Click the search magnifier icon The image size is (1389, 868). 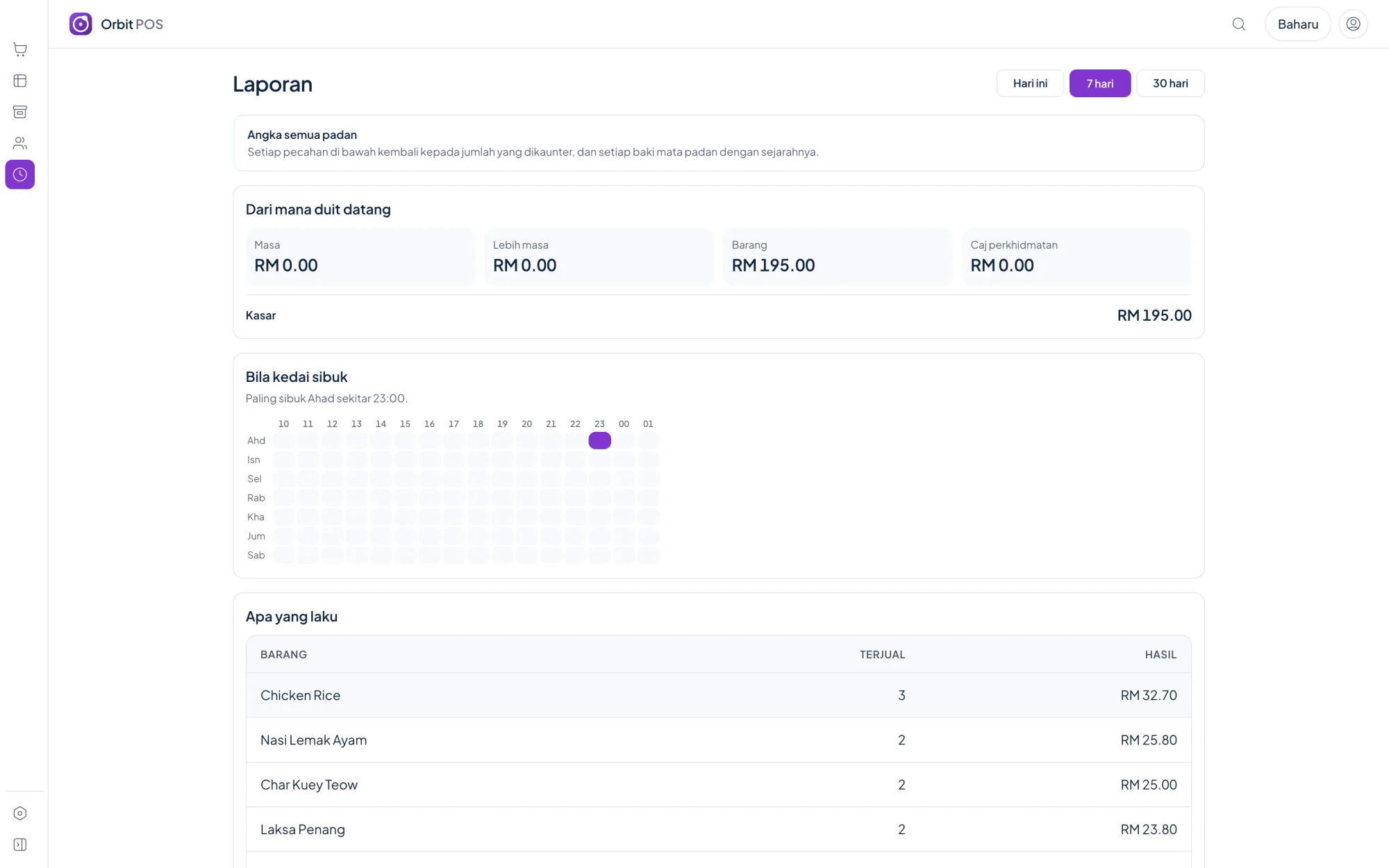pyautogui.click(x=1238, y=24)
